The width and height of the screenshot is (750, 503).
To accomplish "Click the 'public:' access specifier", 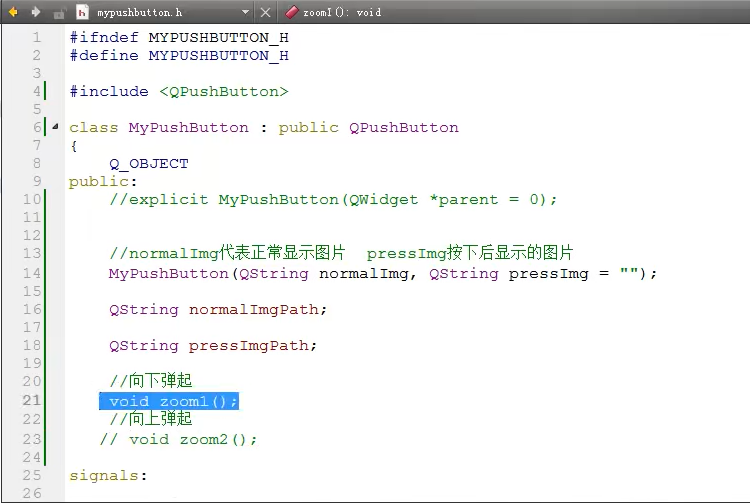I will 103,182.
